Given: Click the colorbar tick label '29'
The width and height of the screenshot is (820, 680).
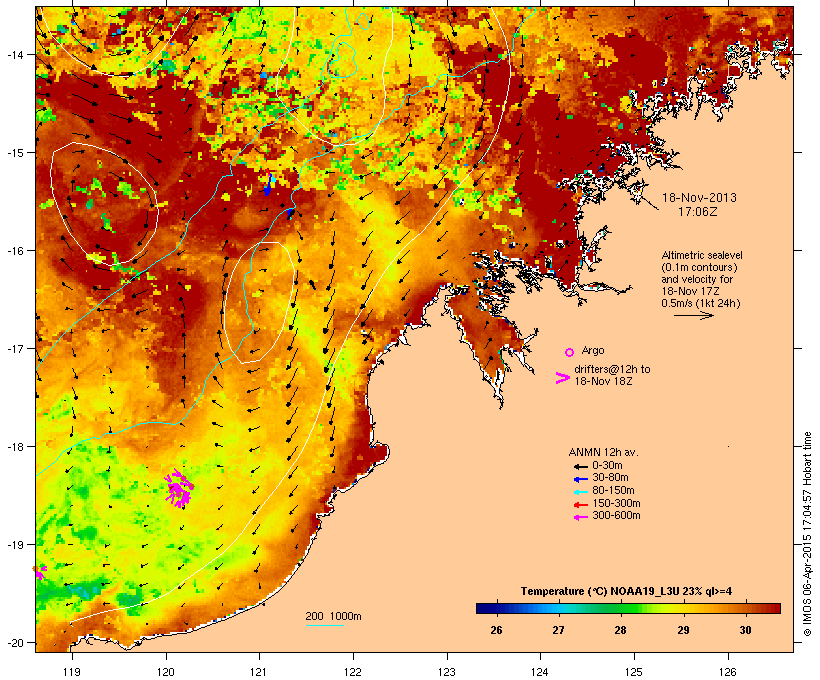Looking at the screenshot, I should pyautogui.click(x=683, y=630).
